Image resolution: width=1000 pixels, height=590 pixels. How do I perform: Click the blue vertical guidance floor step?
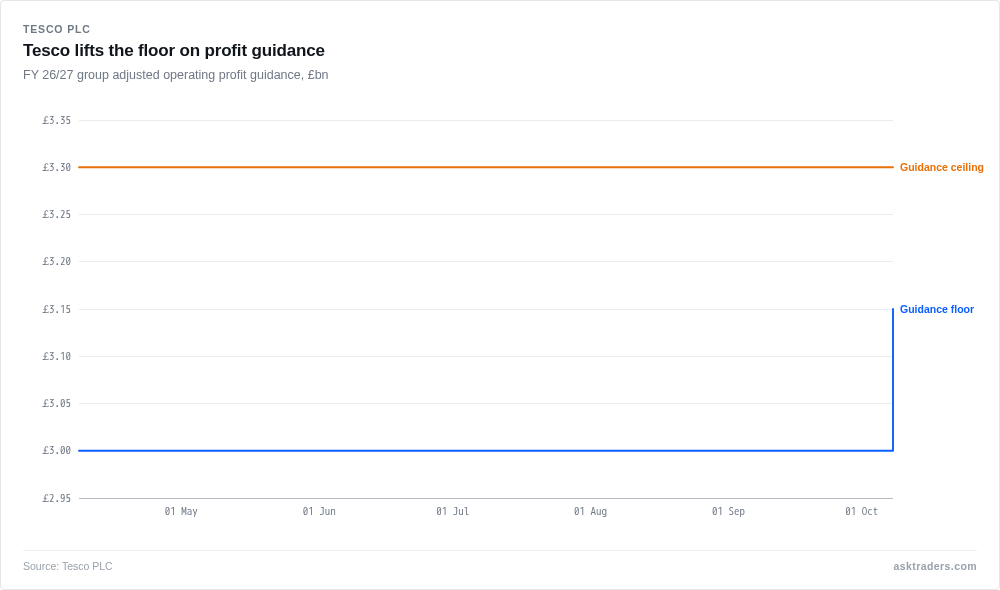tap(893, 380)
